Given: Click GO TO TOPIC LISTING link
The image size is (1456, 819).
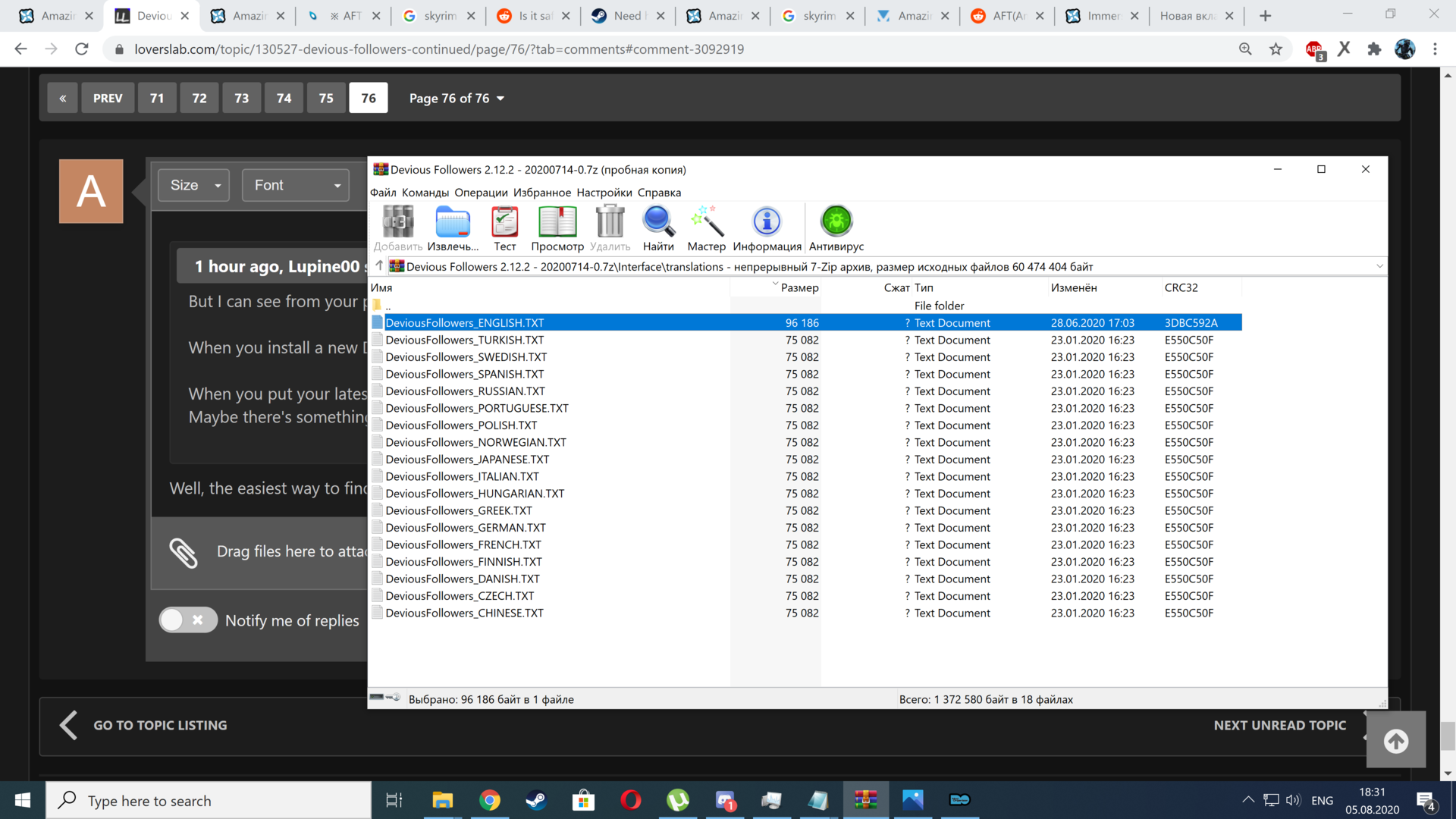Looking at the screenshot, I should point(160,726).
